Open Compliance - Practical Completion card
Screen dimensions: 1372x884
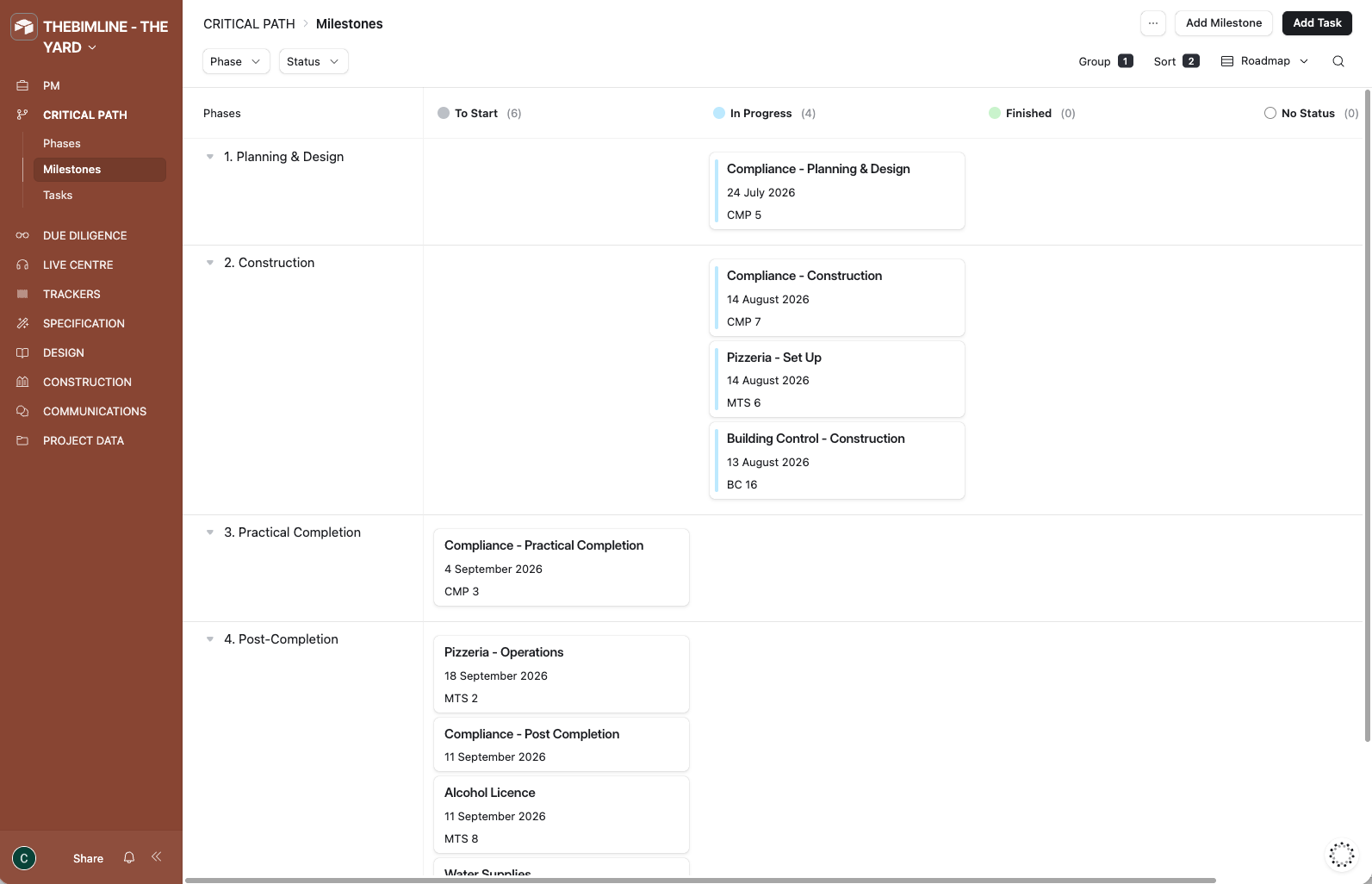[562, 567]
